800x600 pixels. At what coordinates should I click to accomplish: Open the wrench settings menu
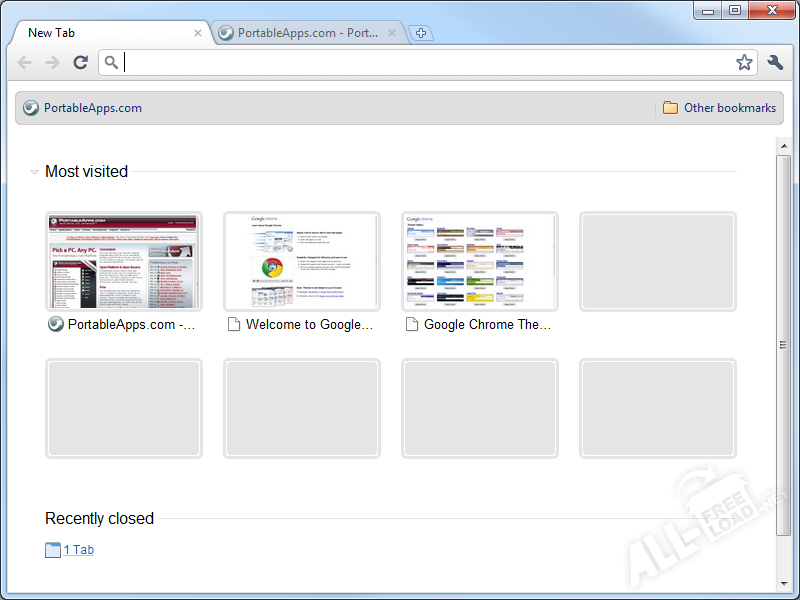(x=775, y=63)
